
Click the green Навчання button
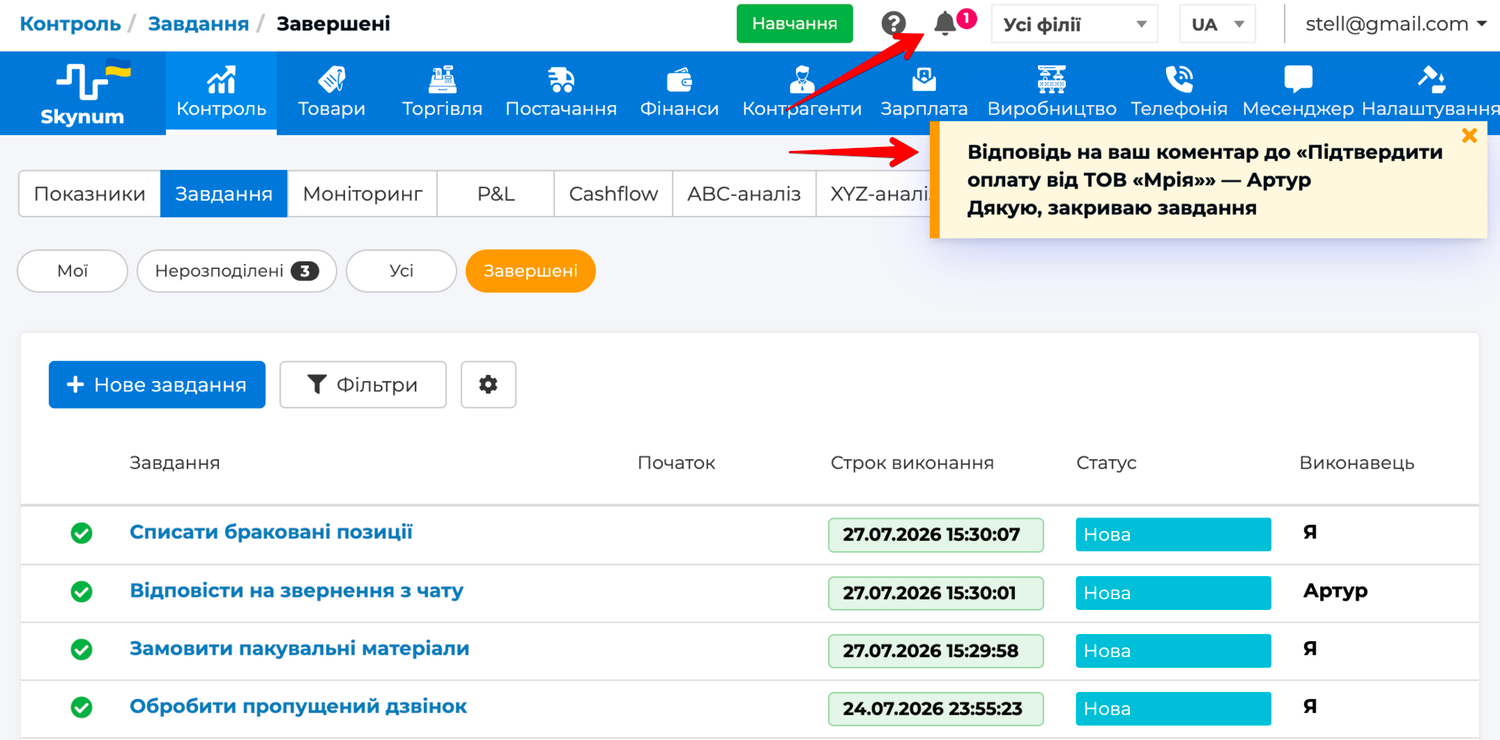tap(795, 24)
